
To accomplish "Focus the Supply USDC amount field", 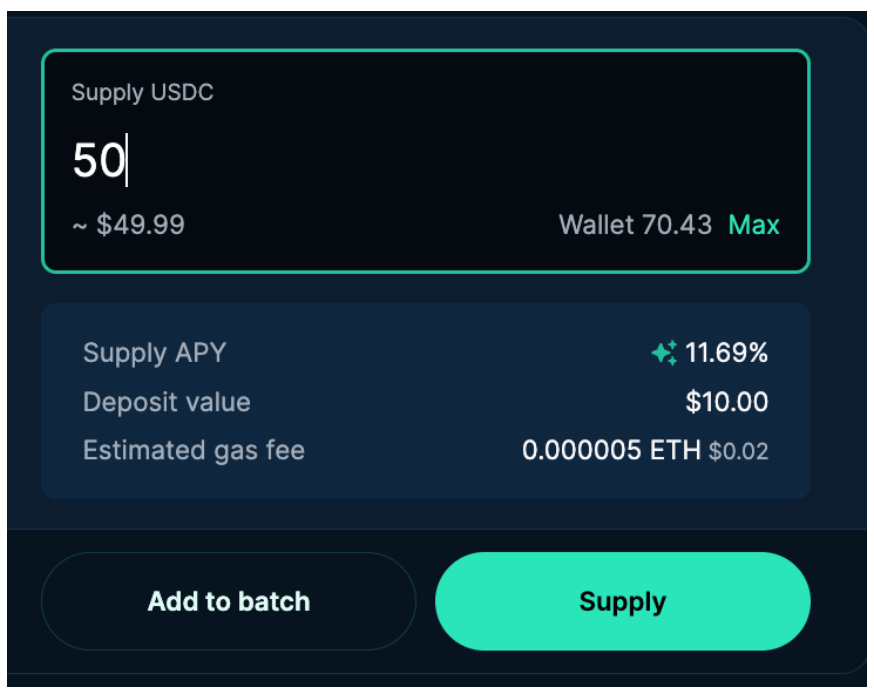I will (425, 161).
